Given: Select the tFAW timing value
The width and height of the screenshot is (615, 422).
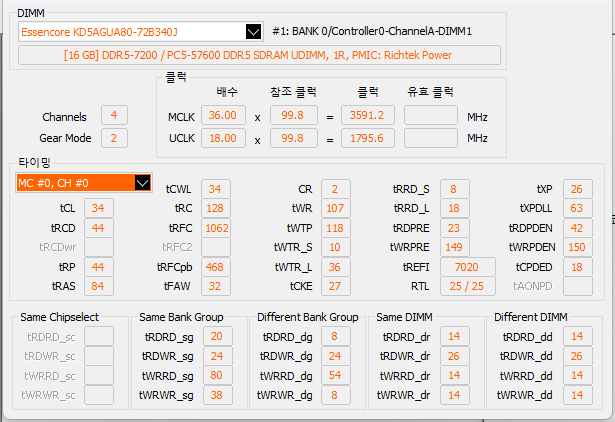Looking at the screenshot, I should pyautogui.click(x=216, y=286).
